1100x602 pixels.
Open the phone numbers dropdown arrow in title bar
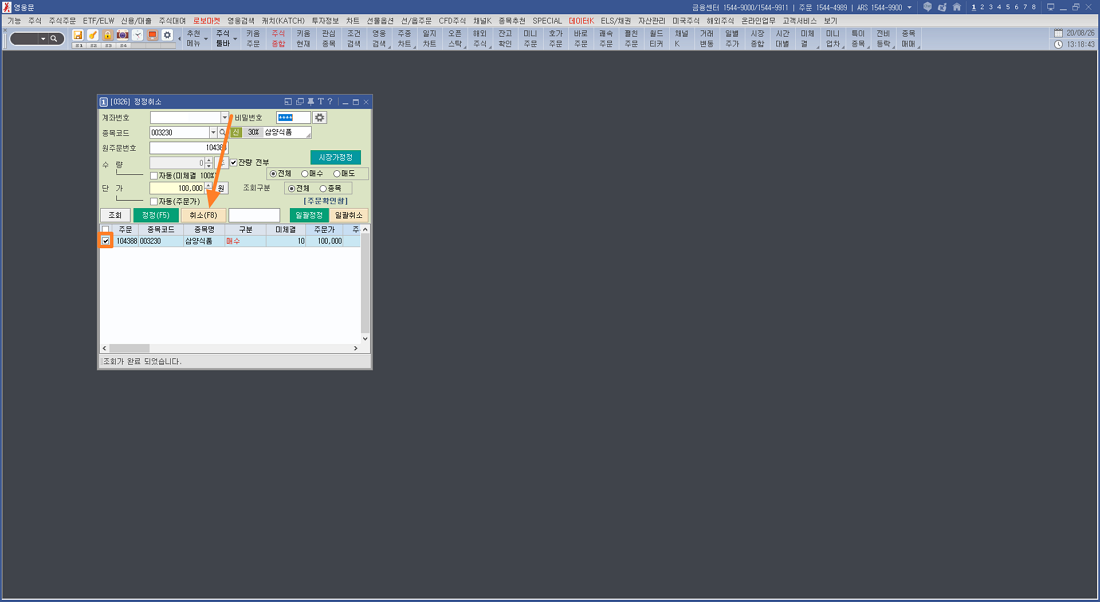[910, 7]
